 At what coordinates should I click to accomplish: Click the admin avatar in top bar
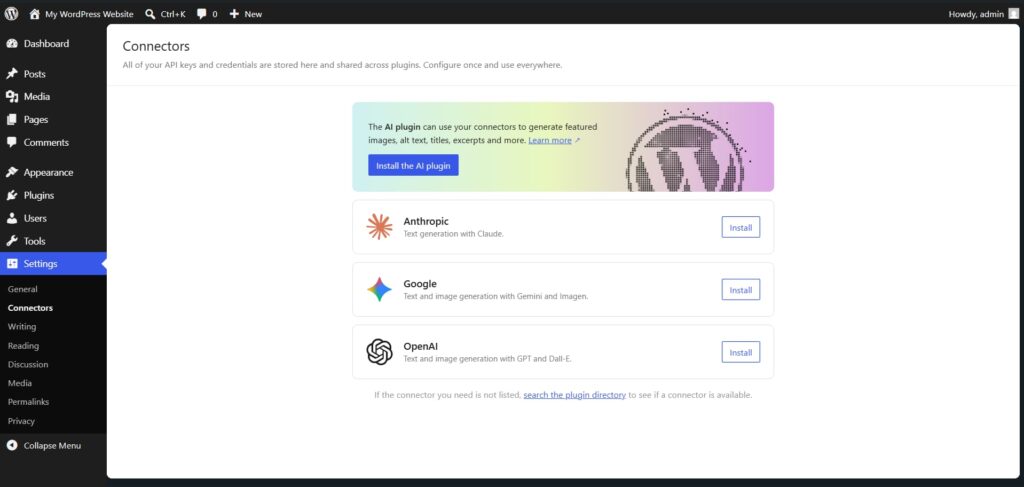point(1013,14)
